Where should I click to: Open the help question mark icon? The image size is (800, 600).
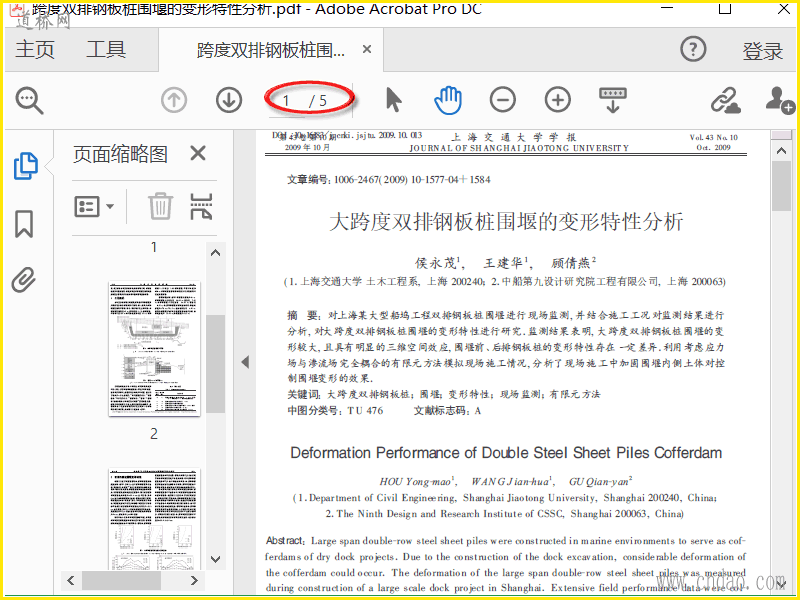[693, 49]
